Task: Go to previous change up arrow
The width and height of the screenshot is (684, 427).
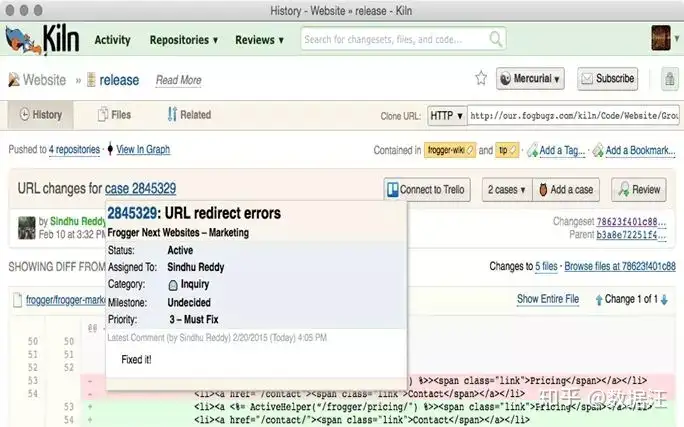Action: (x=599, y=300)
